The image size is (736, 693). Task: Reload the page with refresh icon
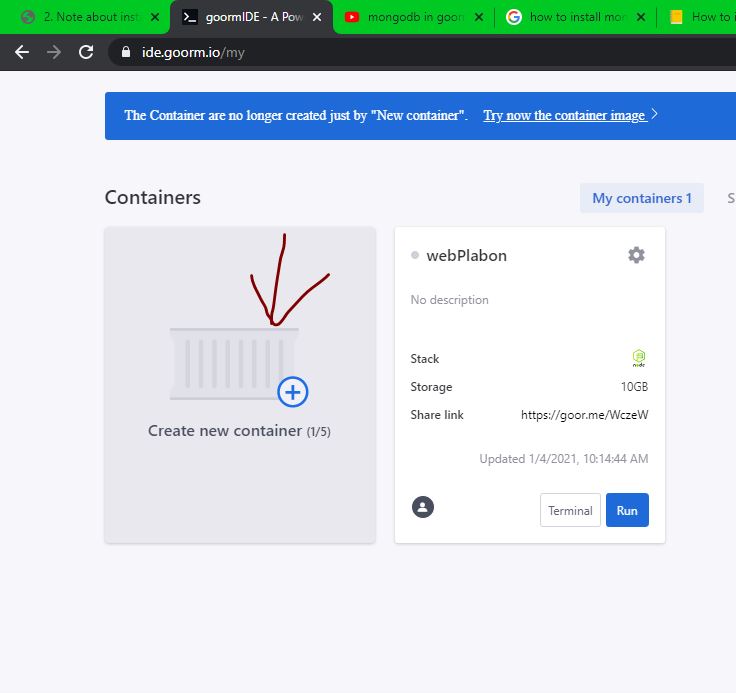(x=86, y=52)
